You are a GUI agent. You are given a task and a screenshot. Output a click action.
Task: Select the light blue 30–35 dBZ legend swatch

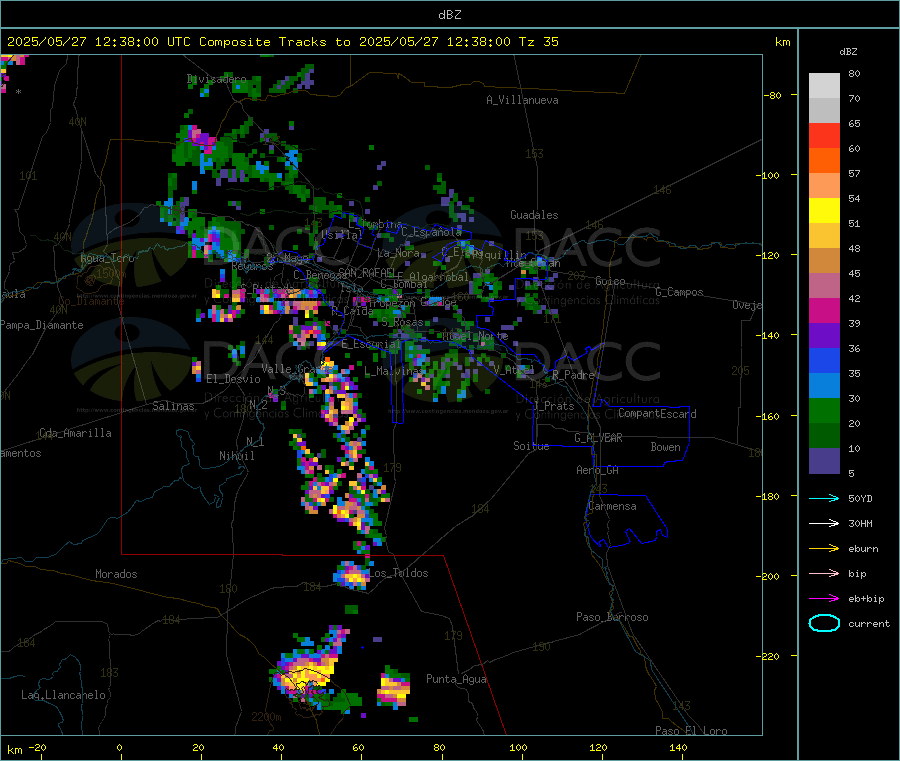click(824, 385)
